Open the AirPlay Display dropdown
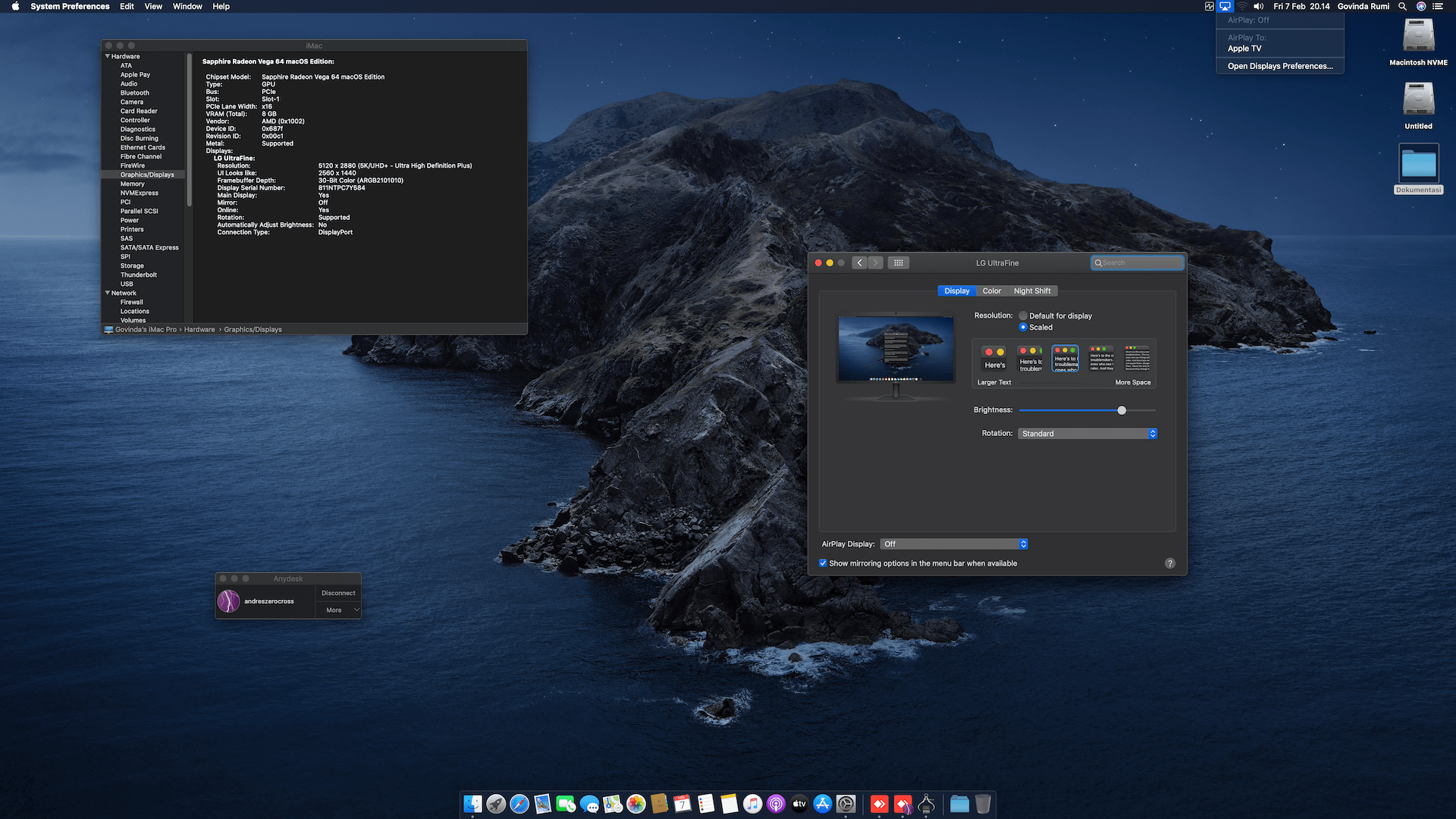Image resolution: width=1456 pixels, height=819 pixels. coord(954,544)
